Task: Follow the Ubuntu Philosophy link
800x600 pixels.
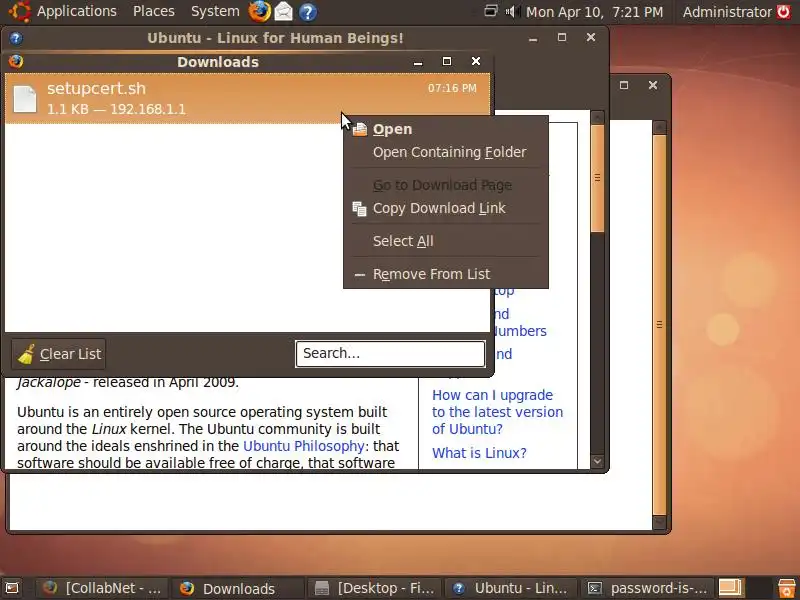Action: pos(304,446)
